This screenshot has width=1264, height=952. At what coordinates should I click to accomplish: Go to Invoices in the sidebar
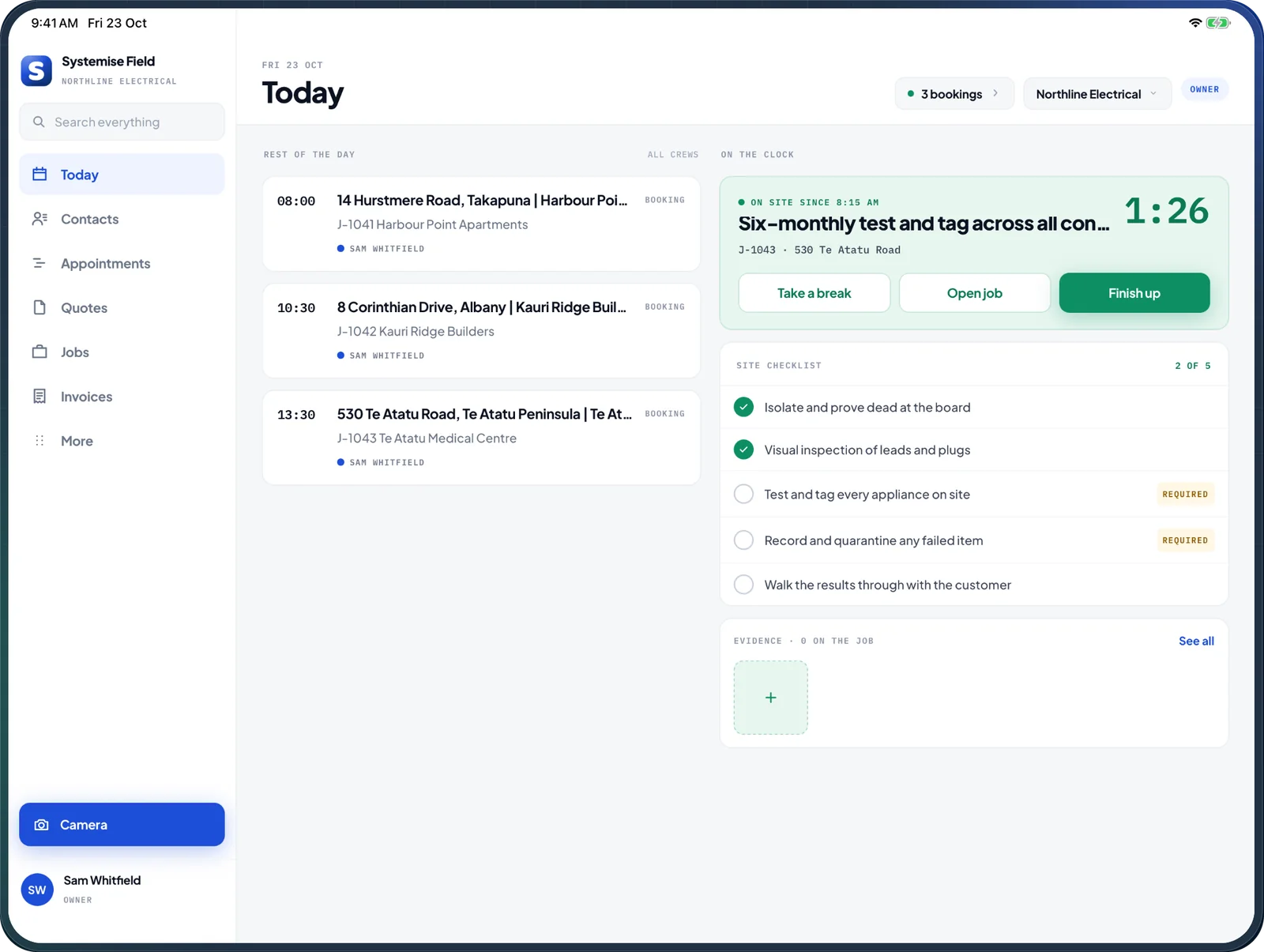[122, 396]
